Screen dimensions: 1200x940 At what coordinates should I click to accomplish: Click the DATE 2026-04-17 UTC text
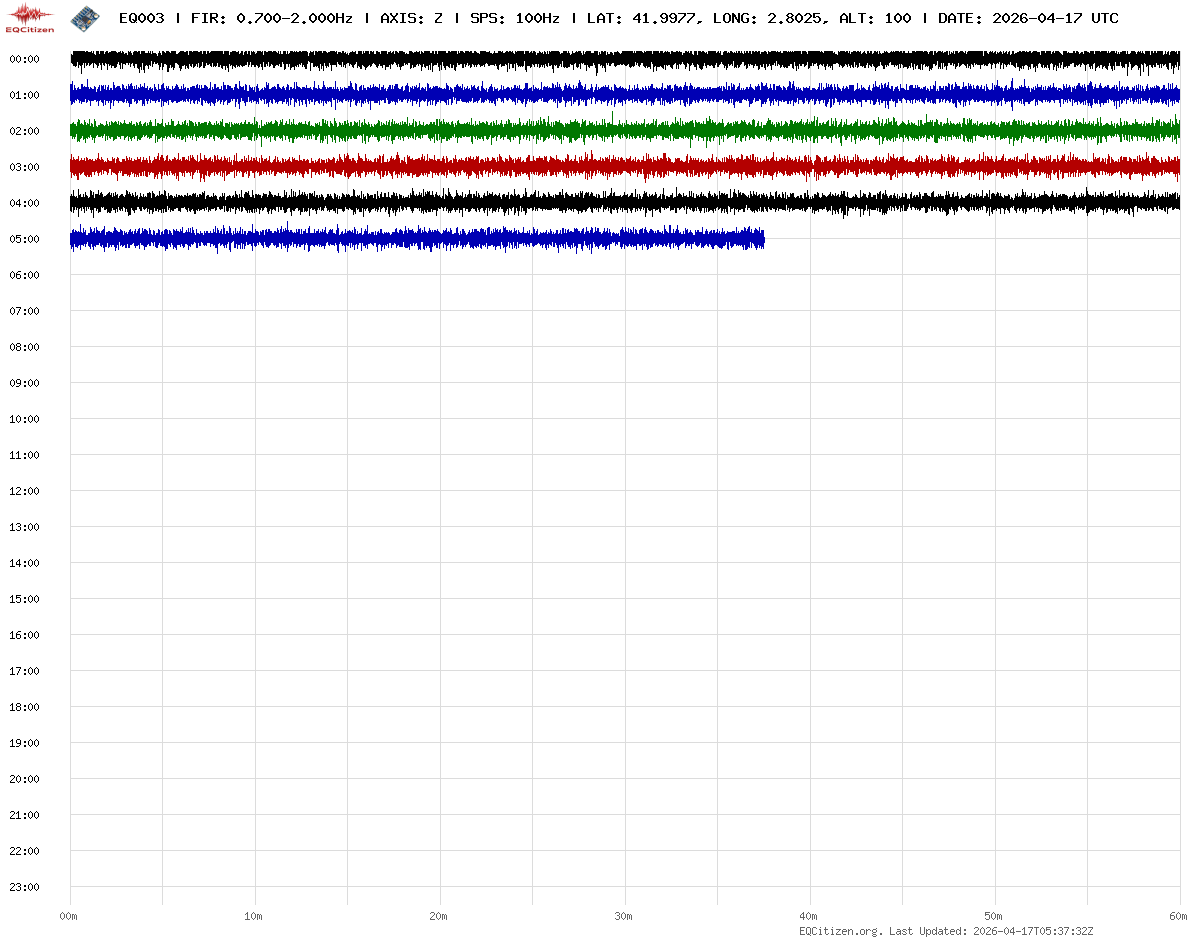click(x=1028, y=18)
